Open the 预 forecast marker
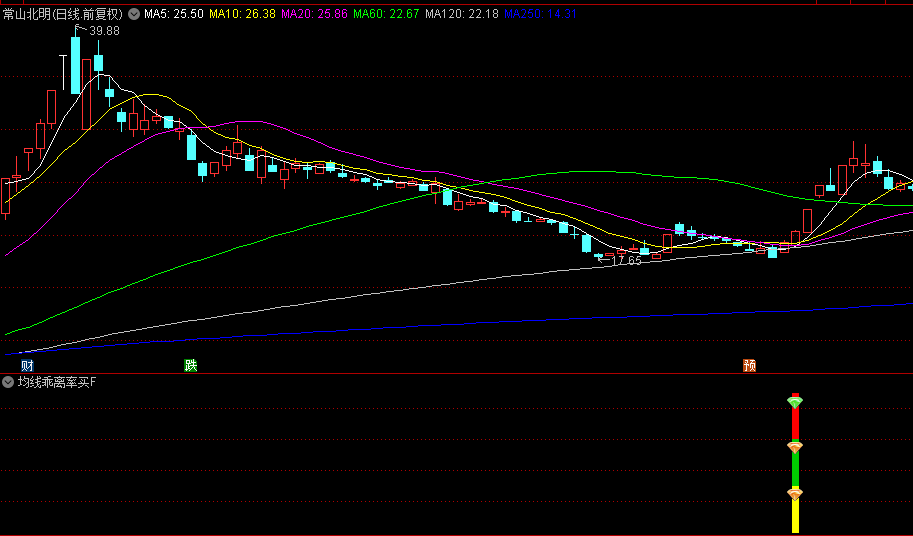 [x=749, y=365]
